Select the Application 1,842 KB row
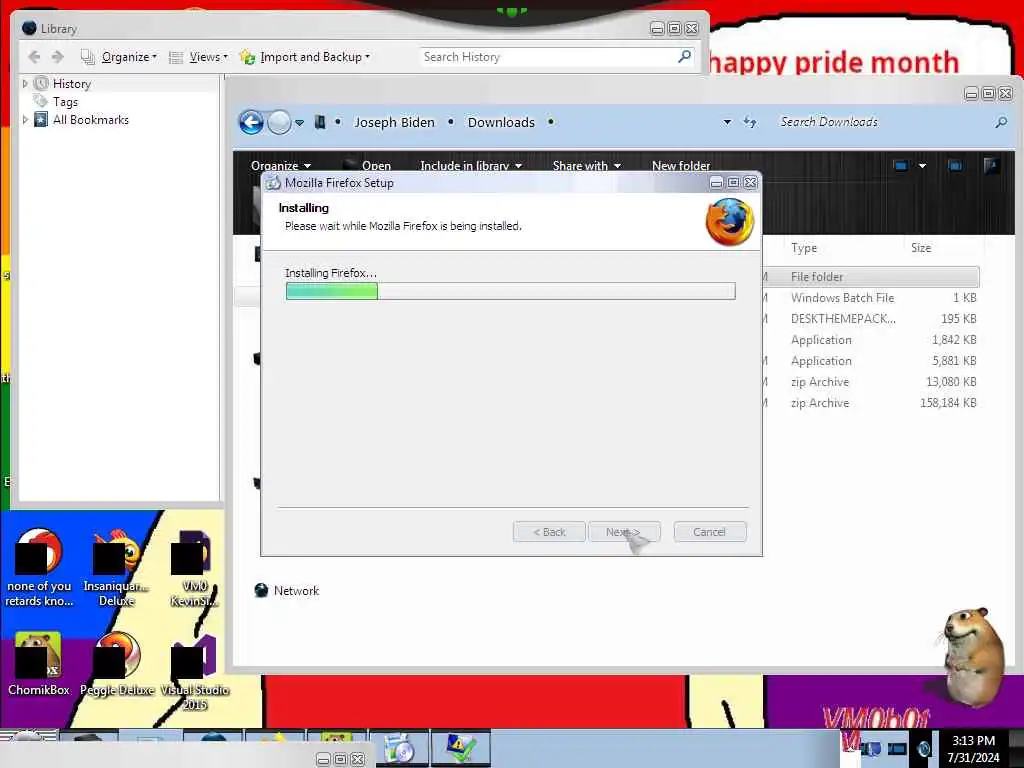Image resolution: width=1024 pixels, height=768 pixels. coord(871,340)
